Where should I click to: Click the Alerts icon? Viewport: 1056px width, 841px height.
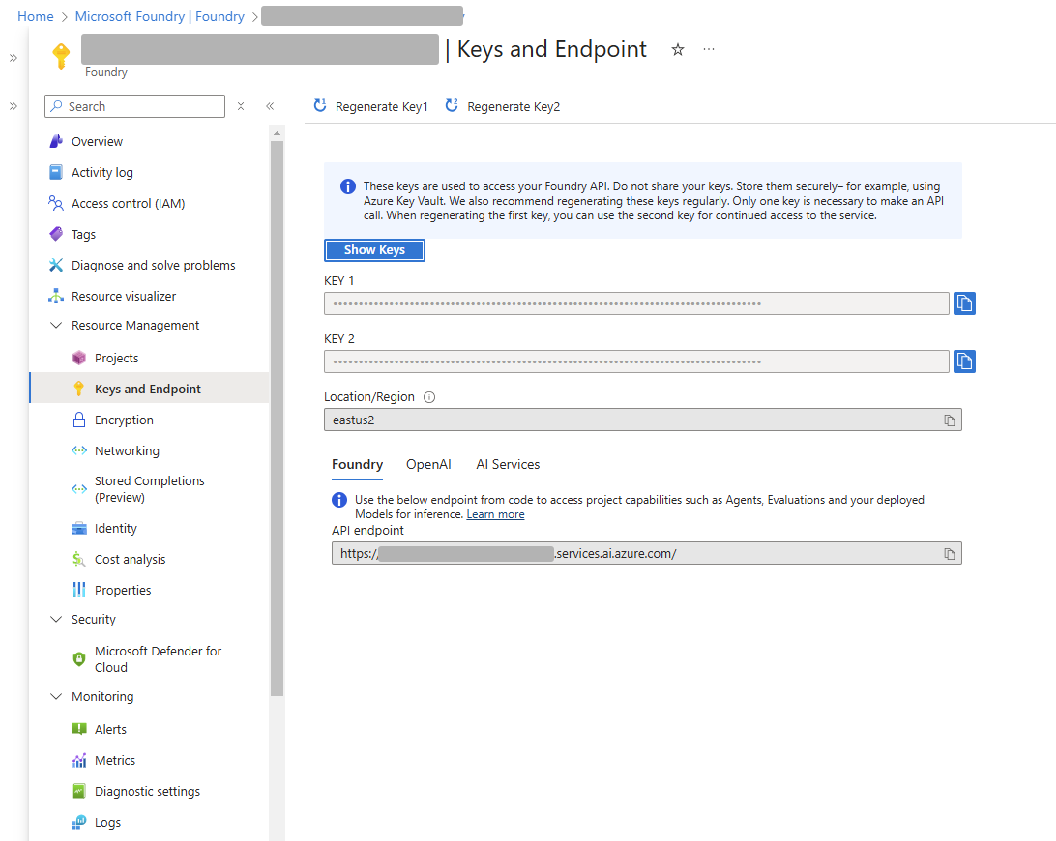(79, 729)
